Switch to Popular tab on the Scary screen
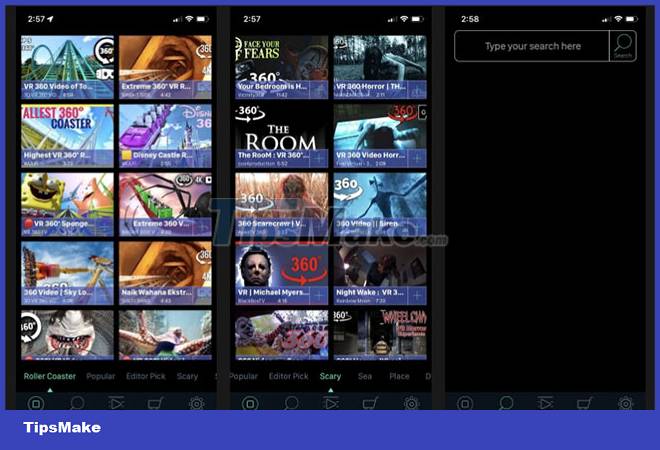The image size is (660, 450). (x=244, y=376)
